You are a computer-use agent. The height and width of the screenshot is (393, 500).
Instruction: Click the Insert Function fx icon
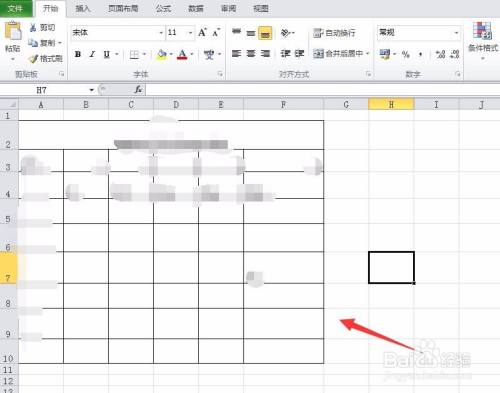pos(138,89)
